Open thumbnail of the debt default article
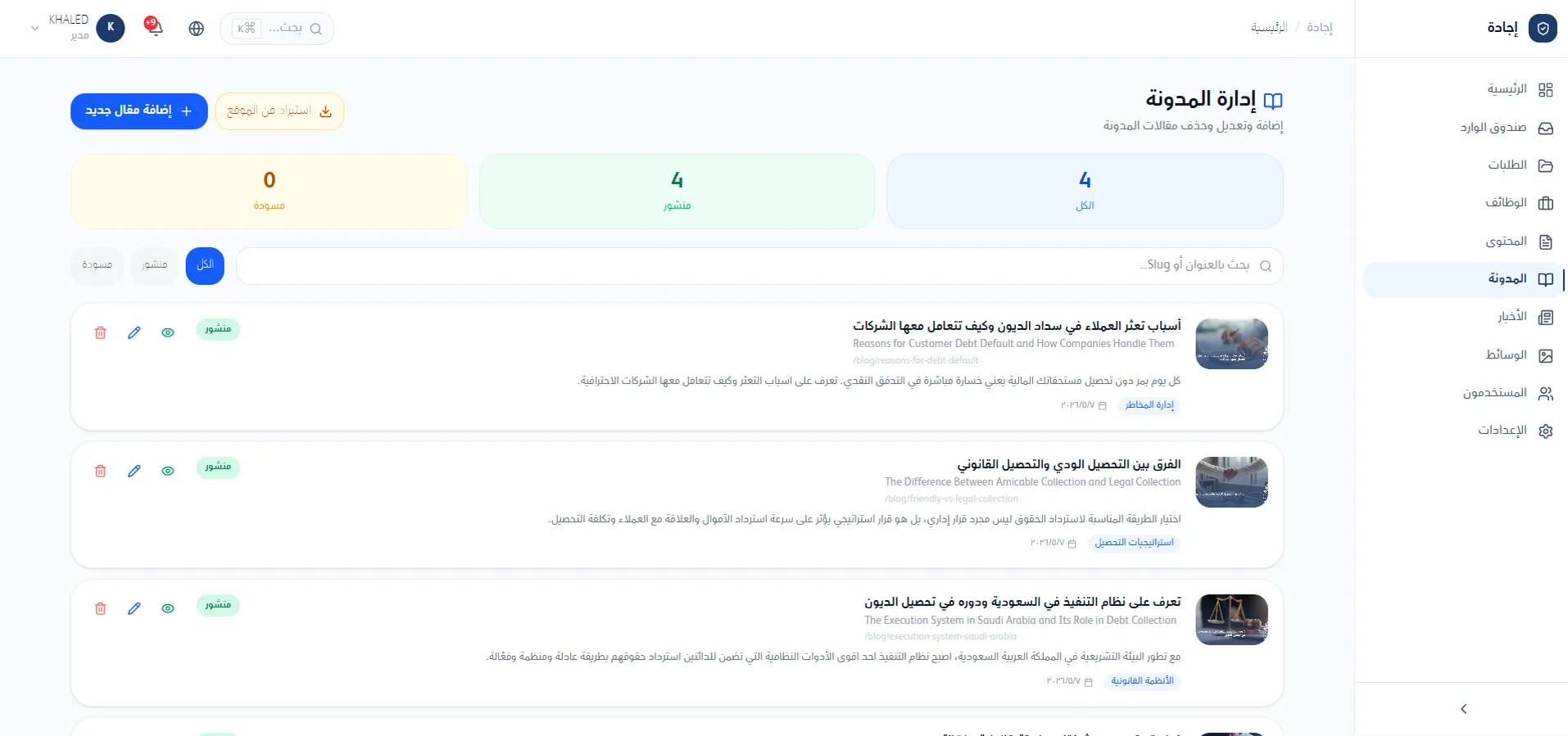Screen dimensions: 1568x736 1231,344
